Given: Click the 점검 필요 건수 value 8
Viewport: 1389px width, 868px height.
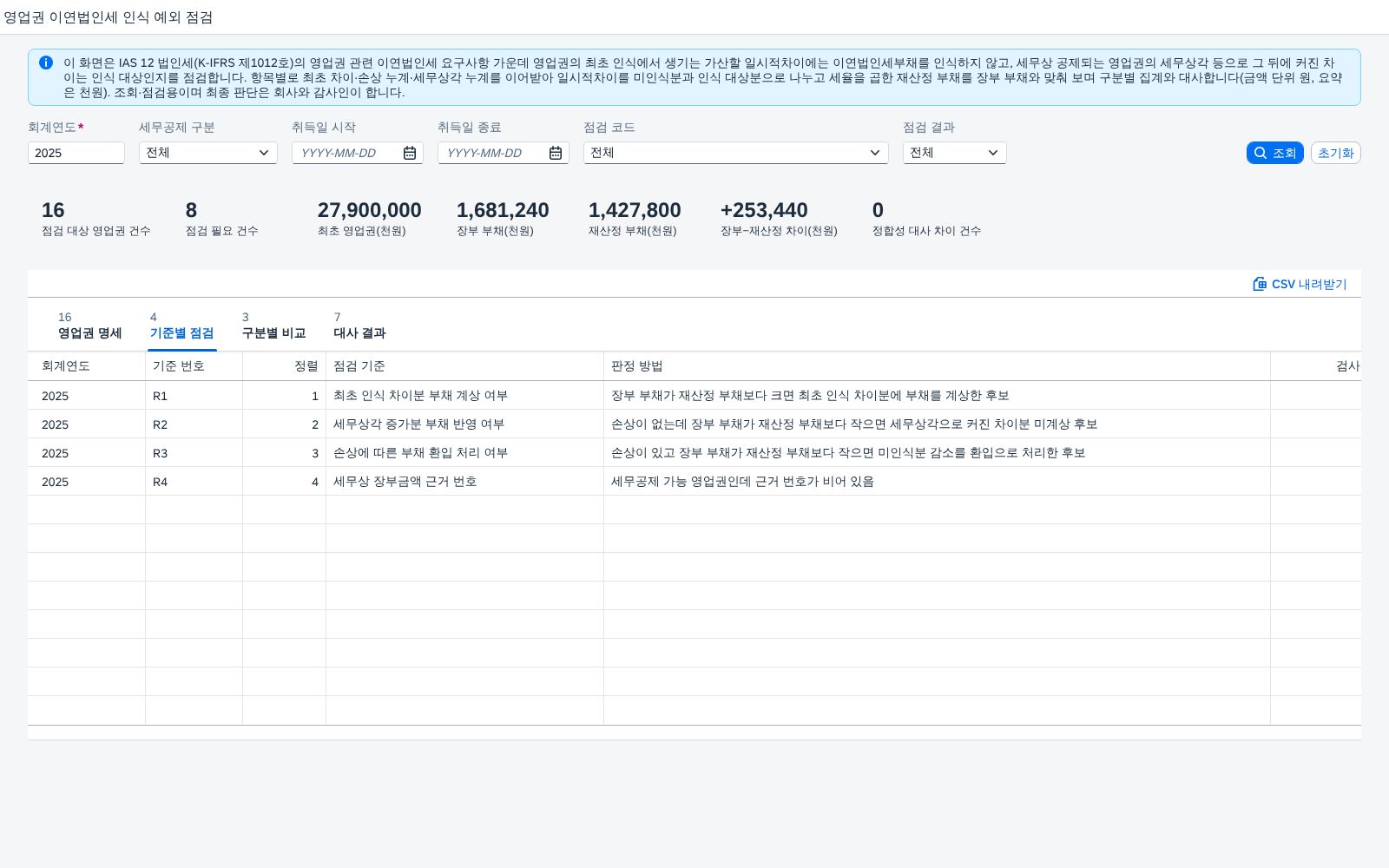Looking at the screenshot, I should (191, 210).
